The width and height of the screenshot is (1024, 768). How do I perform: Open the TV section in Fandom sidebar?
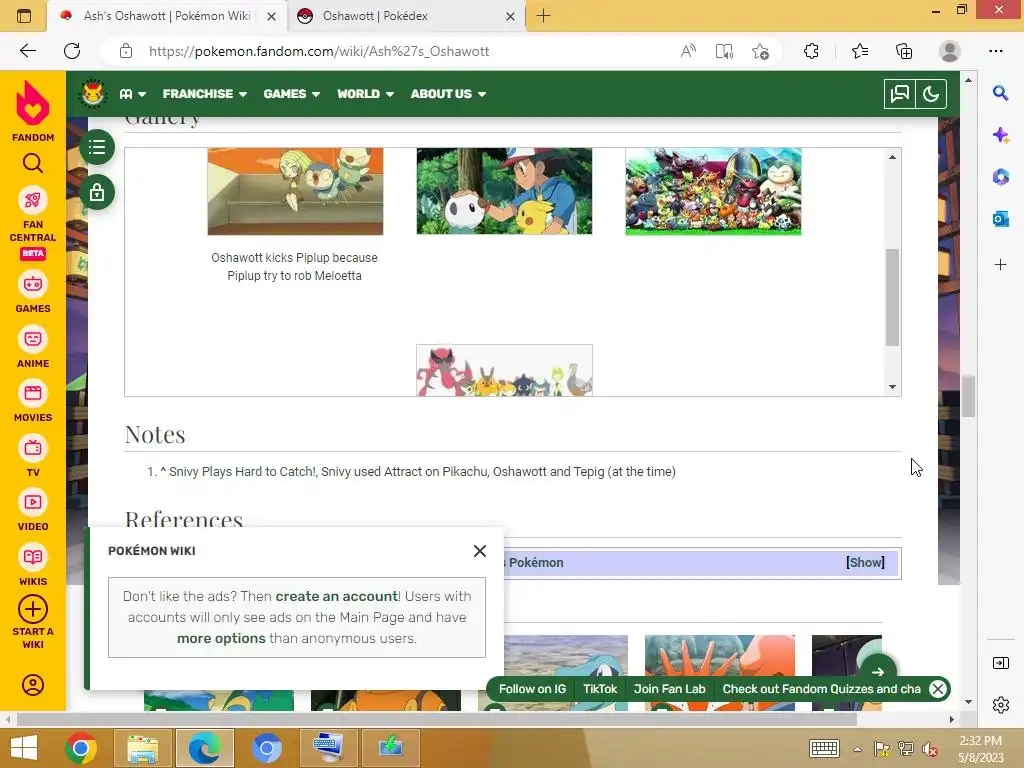[x=33, y=456]
